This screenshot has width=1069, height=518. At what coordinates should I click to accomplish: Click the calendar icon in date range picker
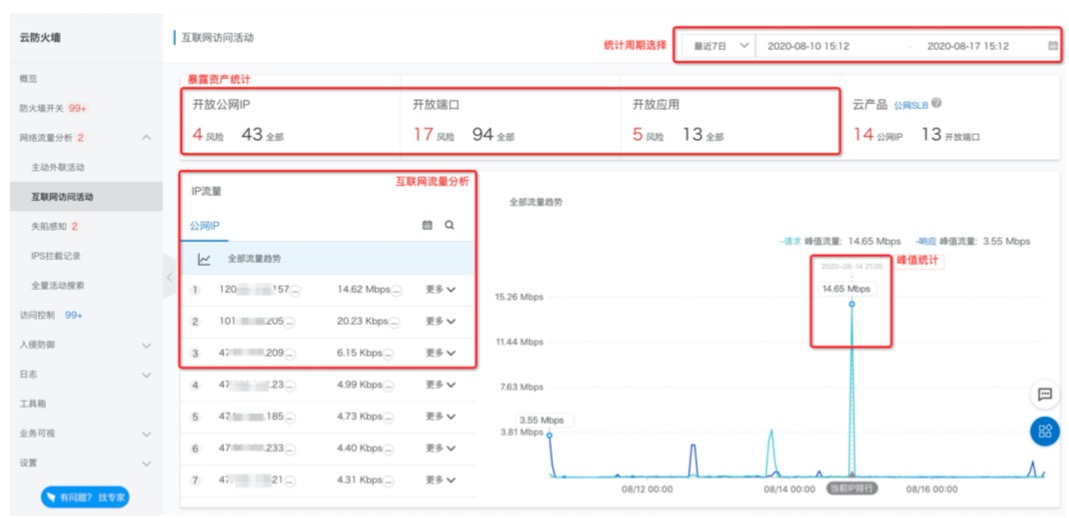coord(1053,46)
